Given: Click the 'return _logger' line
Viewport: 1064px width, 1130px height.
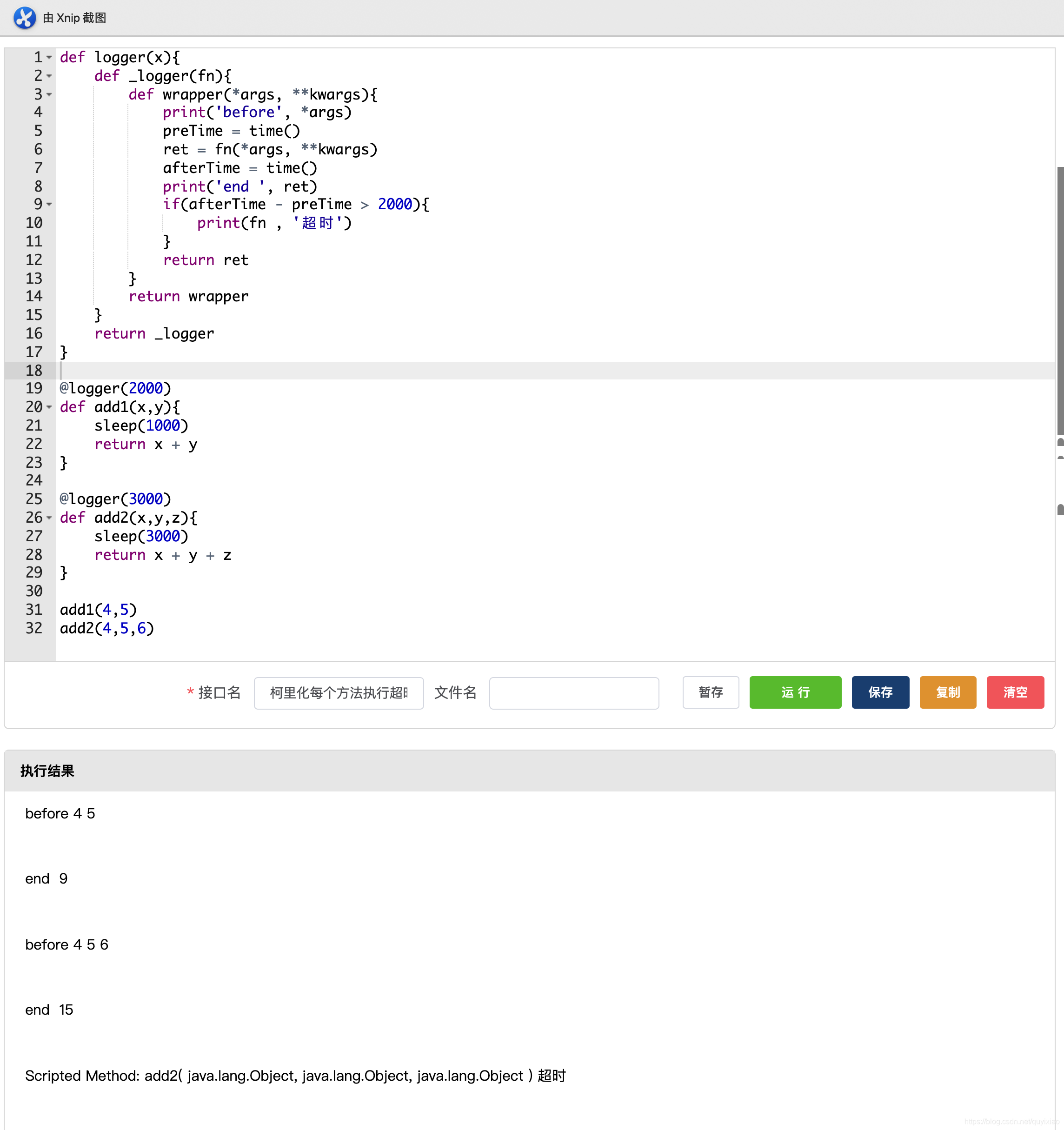Looking at the screenshot, I should [154, 334].
